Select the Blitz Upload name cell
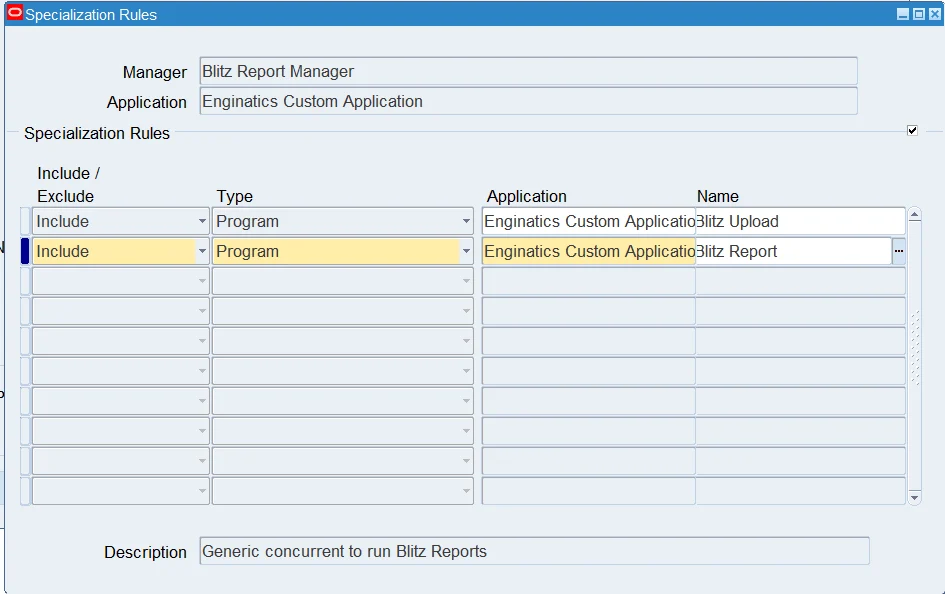Screen dimensions: 945x594 click(x=800, y=221)
